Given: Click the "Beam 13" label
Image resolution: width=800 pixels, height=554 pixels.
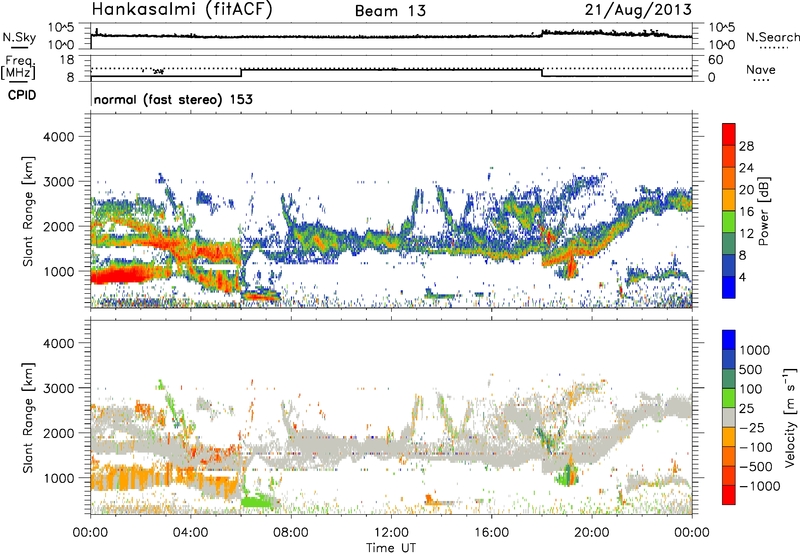Looking at the screenshot, I should [x=390, y=11].
